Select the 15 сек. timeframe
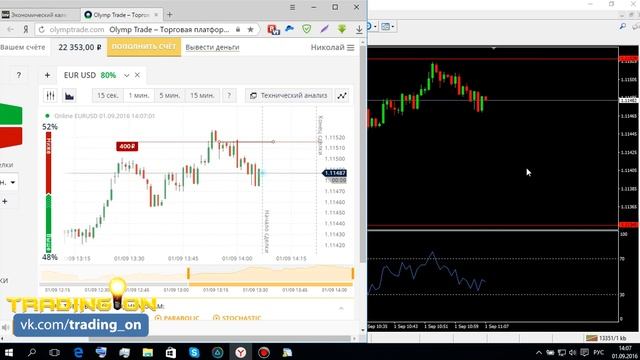Viewport: 640px width, 360px height. pos(108,96)
